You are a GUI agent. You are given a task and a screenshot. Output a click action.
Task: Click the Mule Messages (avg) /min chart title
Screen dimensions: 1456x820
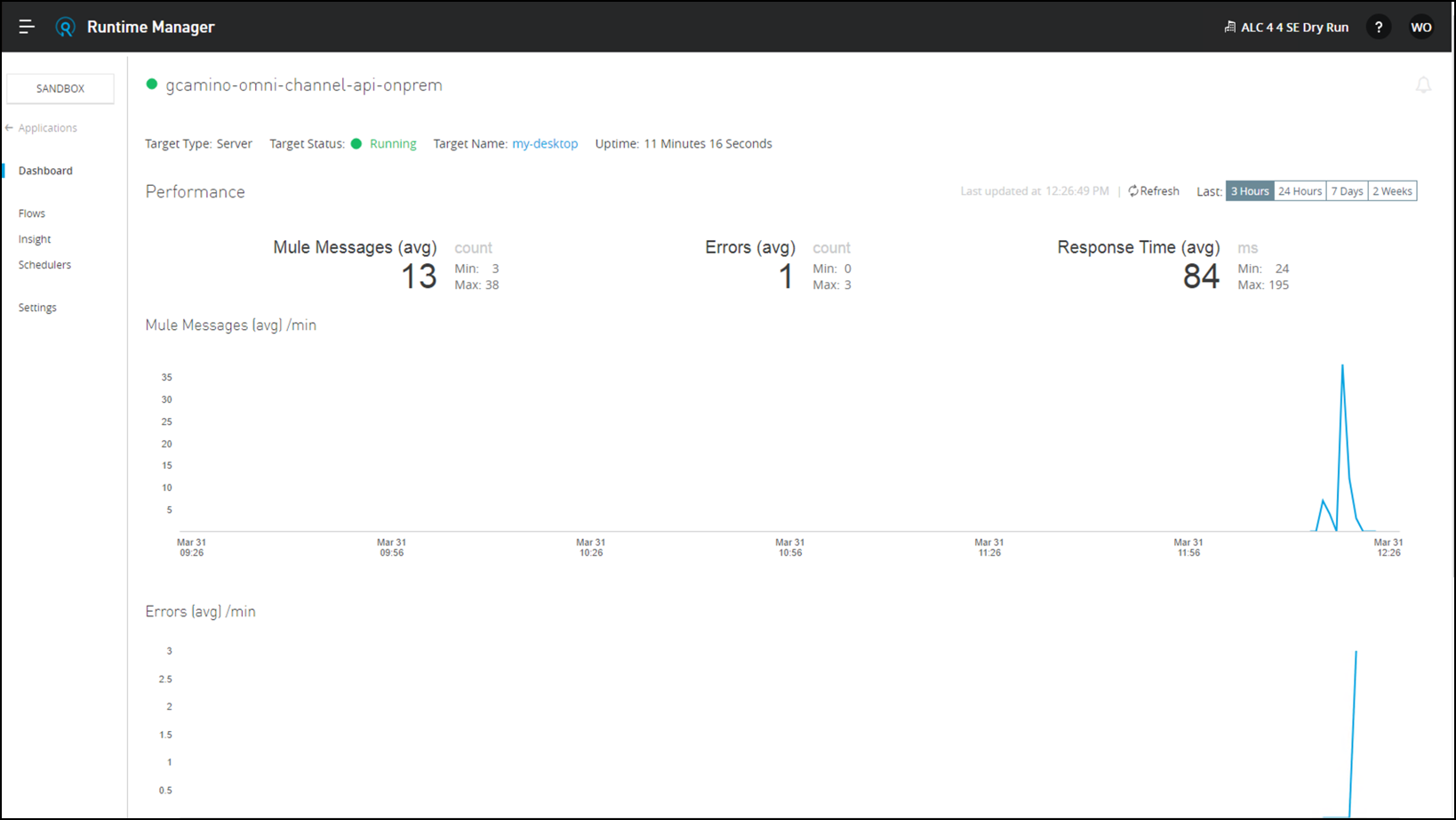(230, 326)
